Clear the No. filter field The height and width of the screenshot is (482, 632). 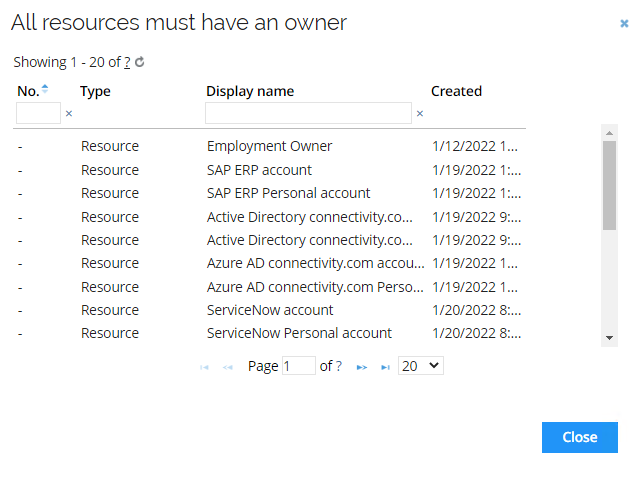(x=69, y=114)
